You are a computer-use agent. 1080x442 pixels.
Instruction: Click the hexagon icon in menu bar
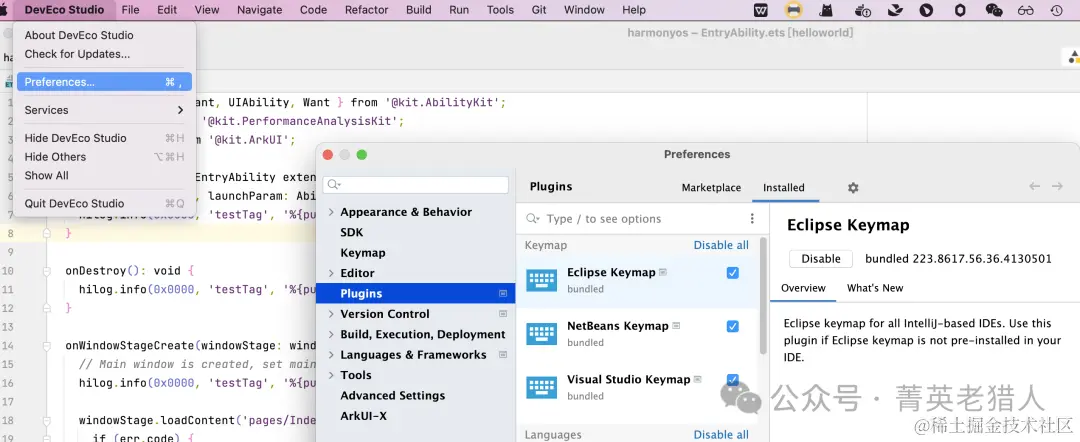(960, 10)
